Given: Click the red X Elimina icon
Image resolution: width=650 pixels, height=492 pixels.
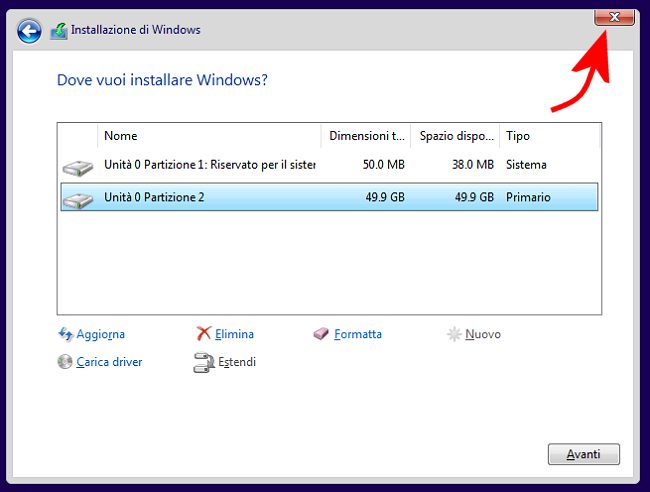Looking at the screenshot, I should tap(204, 333).
